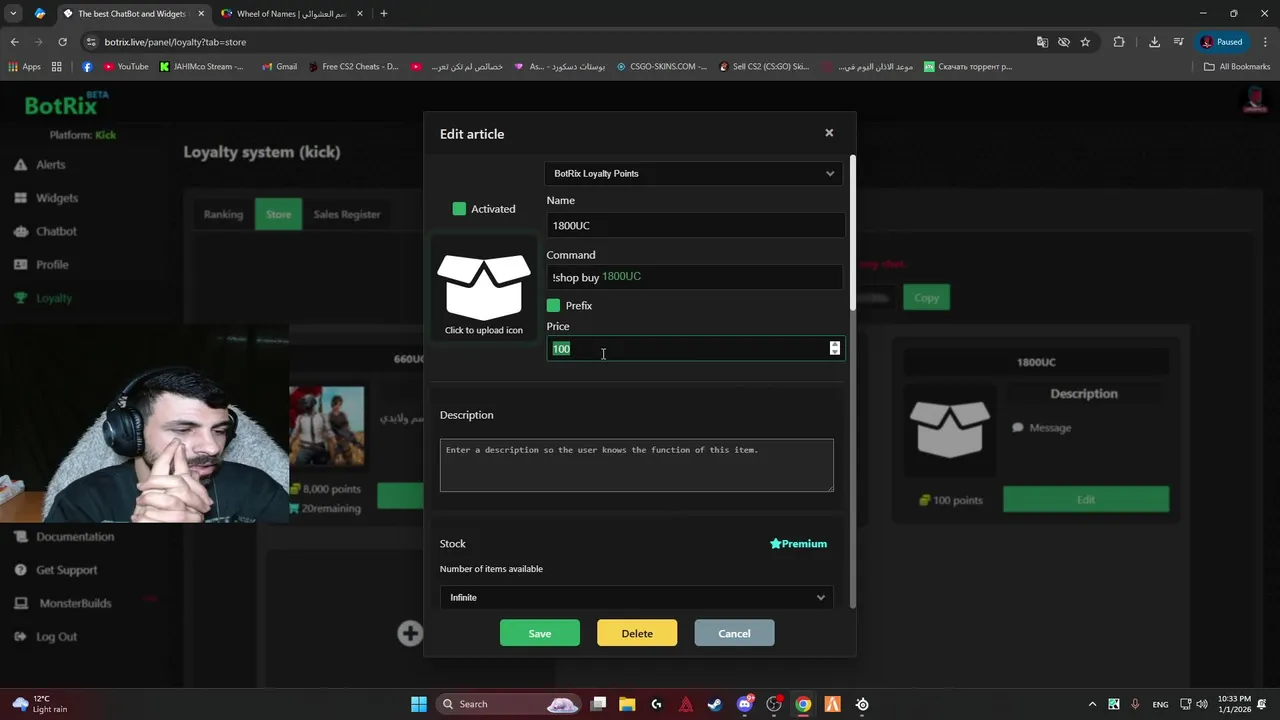Viewport: 1280px width, 720px height.
Task: Save the article with the green Save button
Action: click(x=540, y=633)
